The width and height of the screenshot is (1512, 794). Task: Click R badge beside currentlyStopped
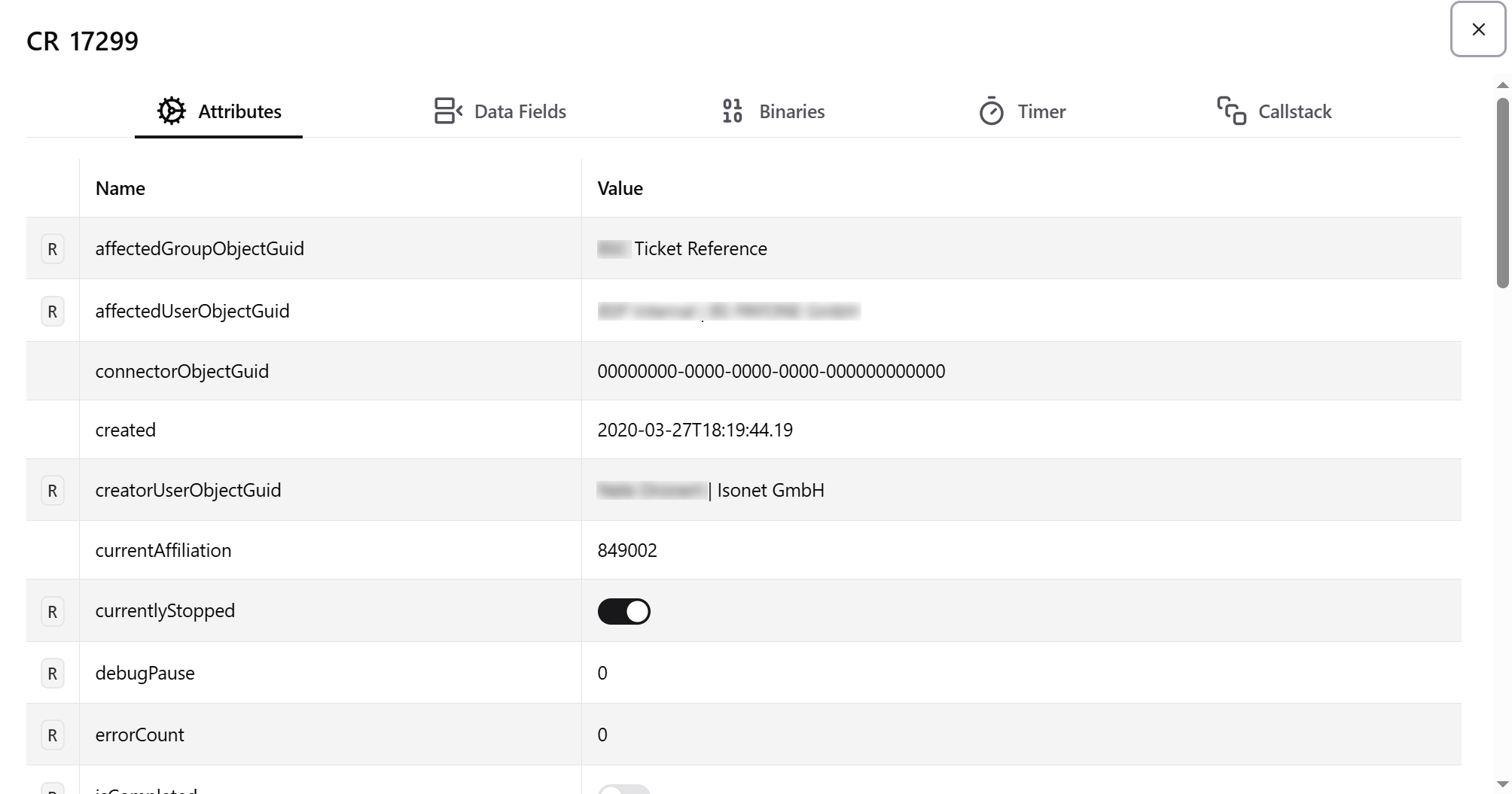52,612
